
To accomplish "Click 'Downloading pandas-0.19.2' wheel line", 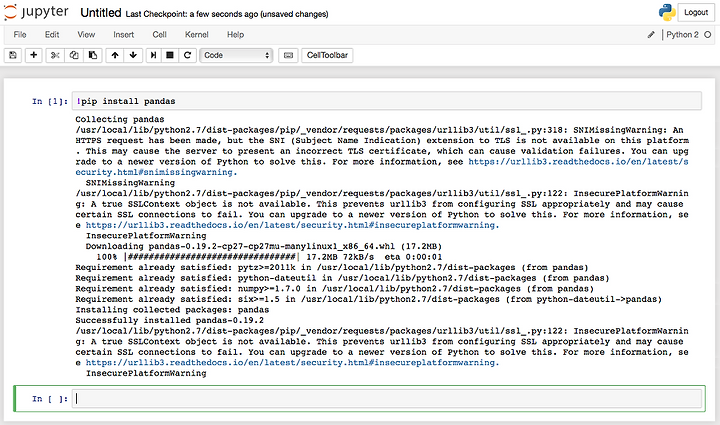I will click(264, 246).
